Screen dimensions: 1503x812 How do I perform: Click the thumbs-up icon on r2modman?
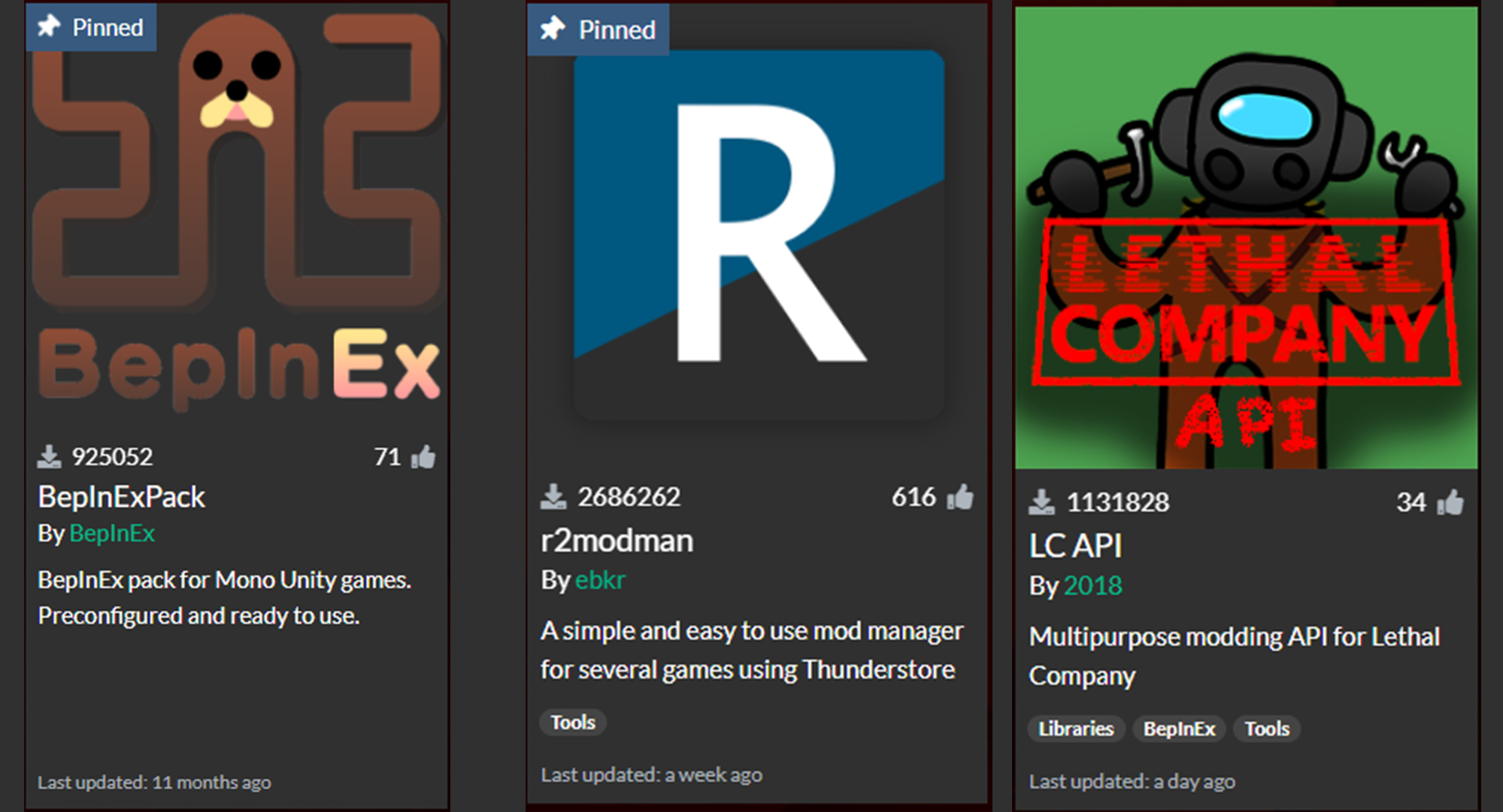click(960, 497)
